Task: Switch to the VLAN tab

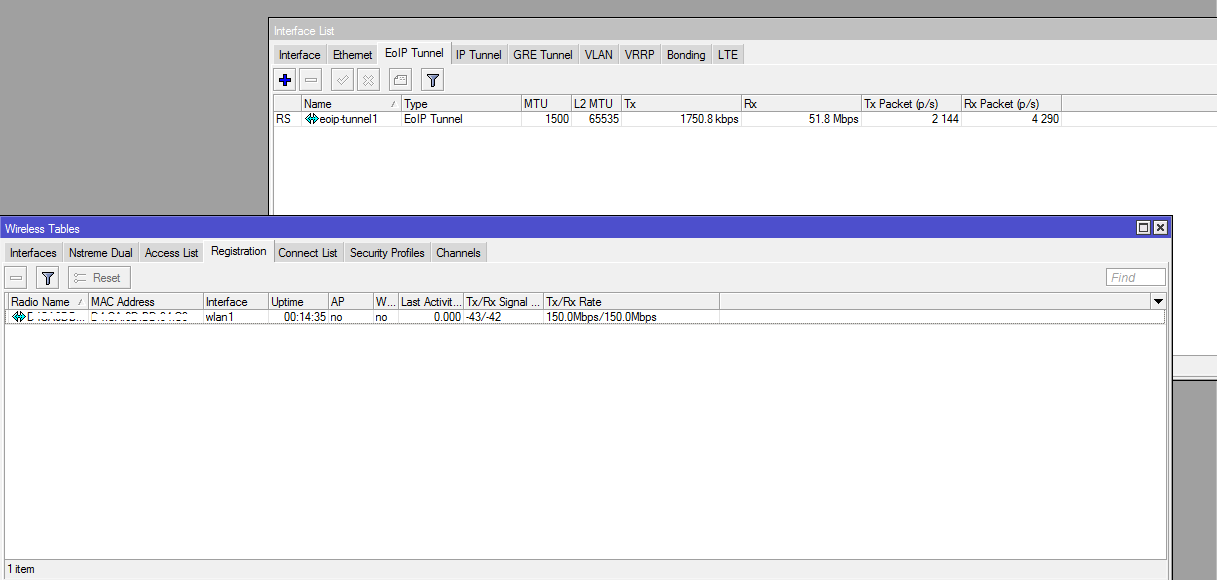Action: point(599,55)
